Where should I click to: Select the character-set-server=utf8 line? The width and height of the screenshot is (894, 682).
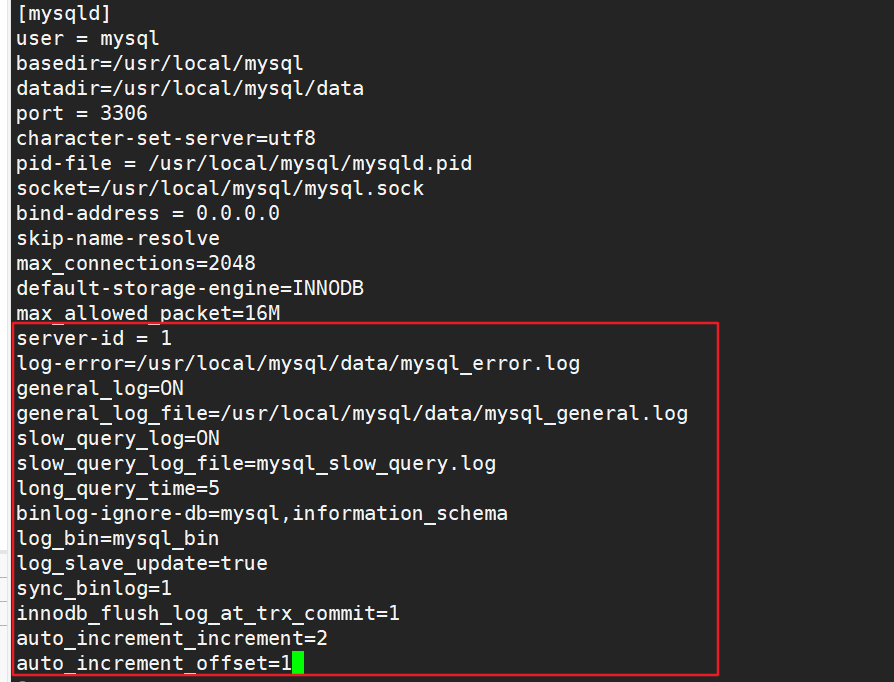[x=166, y=139]
